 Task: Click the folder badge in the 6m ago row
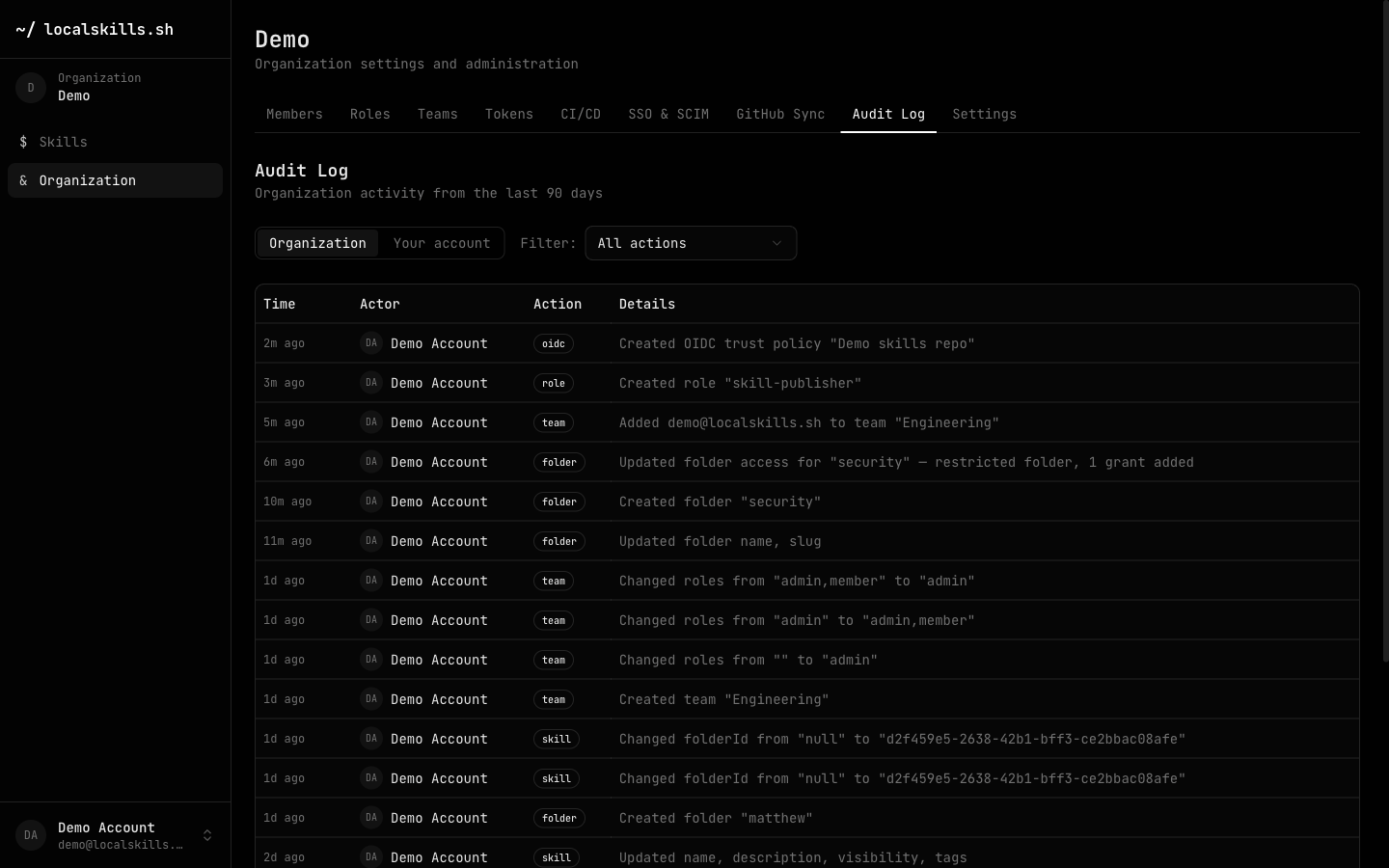tap(559, 462)
